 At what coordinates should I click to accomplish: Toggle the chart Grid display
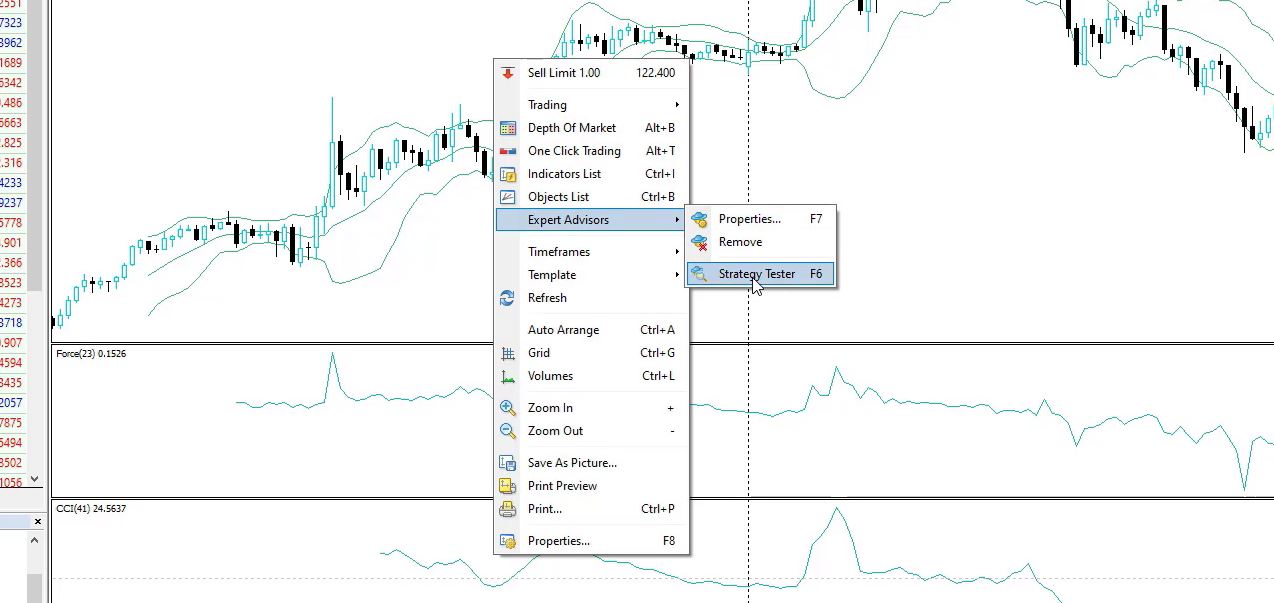coord(539,353)
